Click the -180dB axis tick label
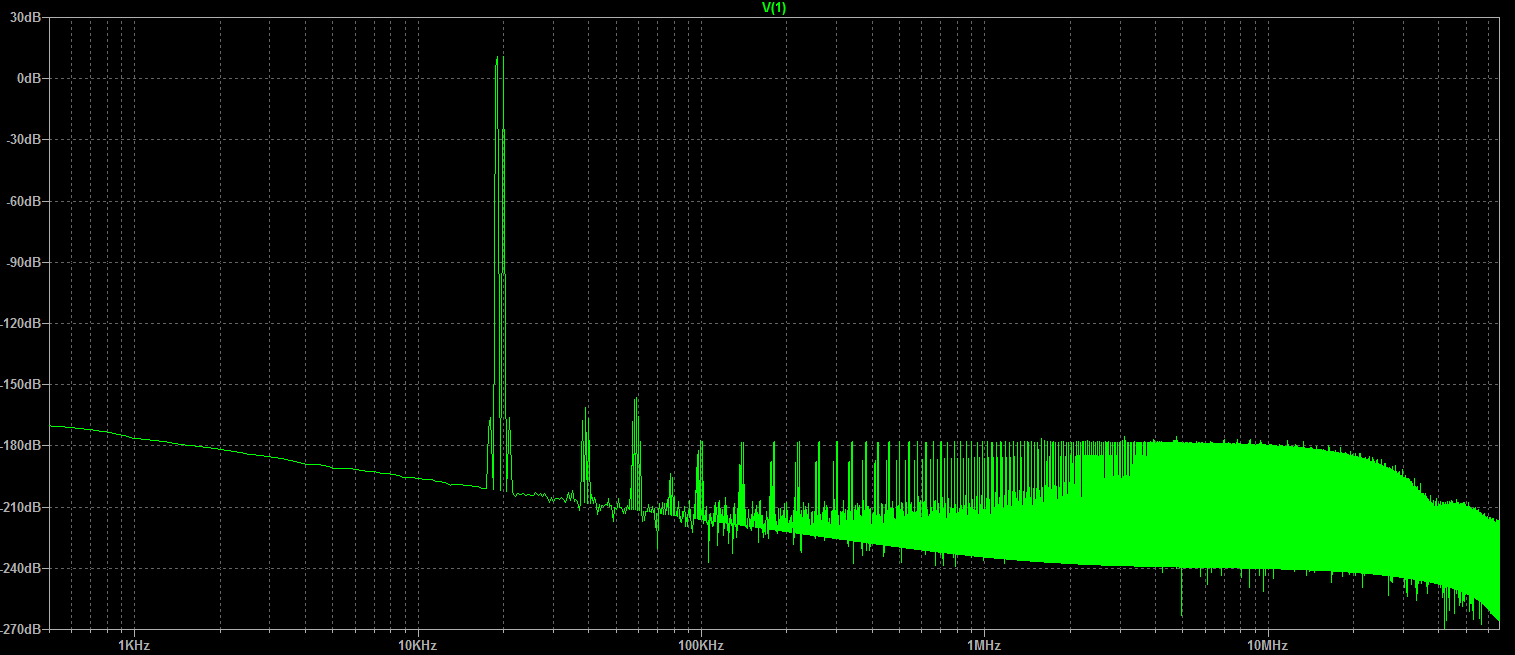The image size is (1515, 655). 20,446
